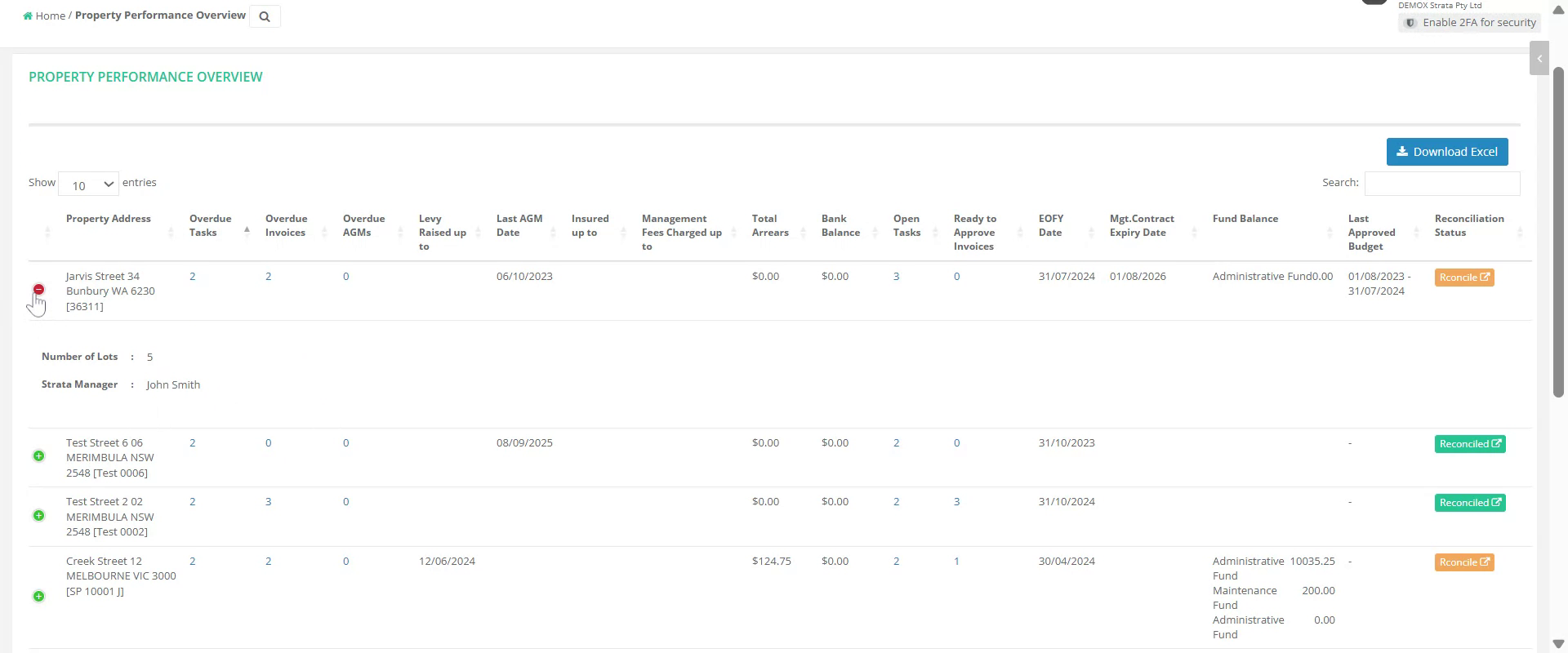Select Strata Manager name John Smith
The image size is (1568, 653).
173,385
